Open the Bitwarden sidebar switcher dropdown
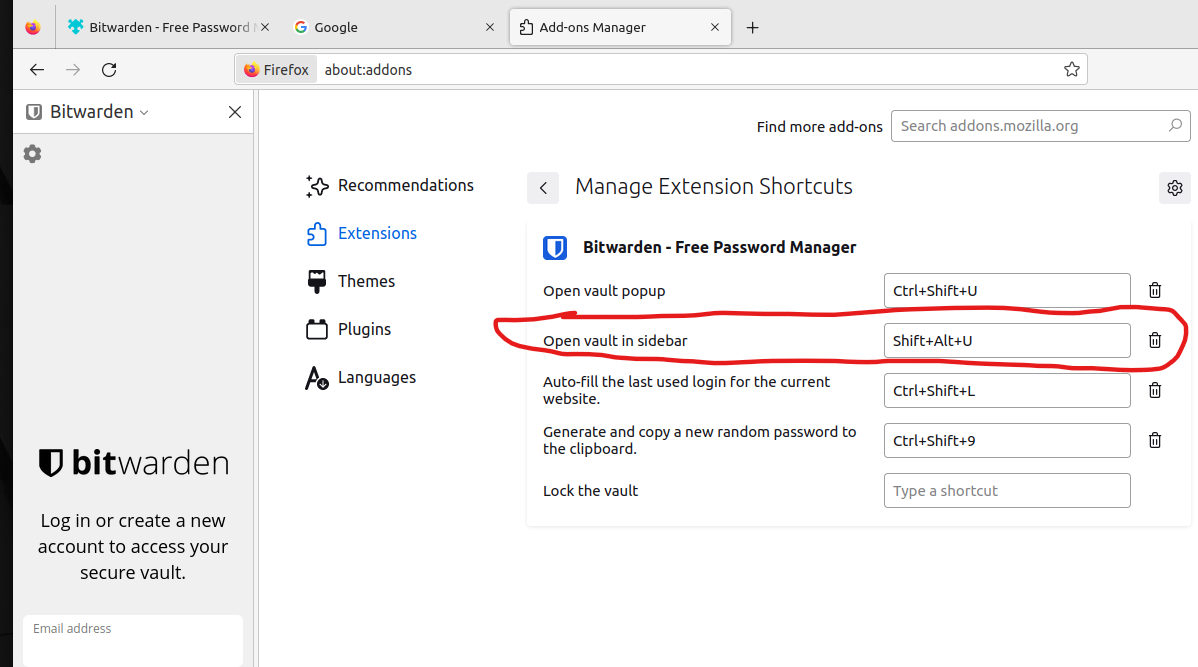This screenshot has width=1198, height=667. (87, 112)
